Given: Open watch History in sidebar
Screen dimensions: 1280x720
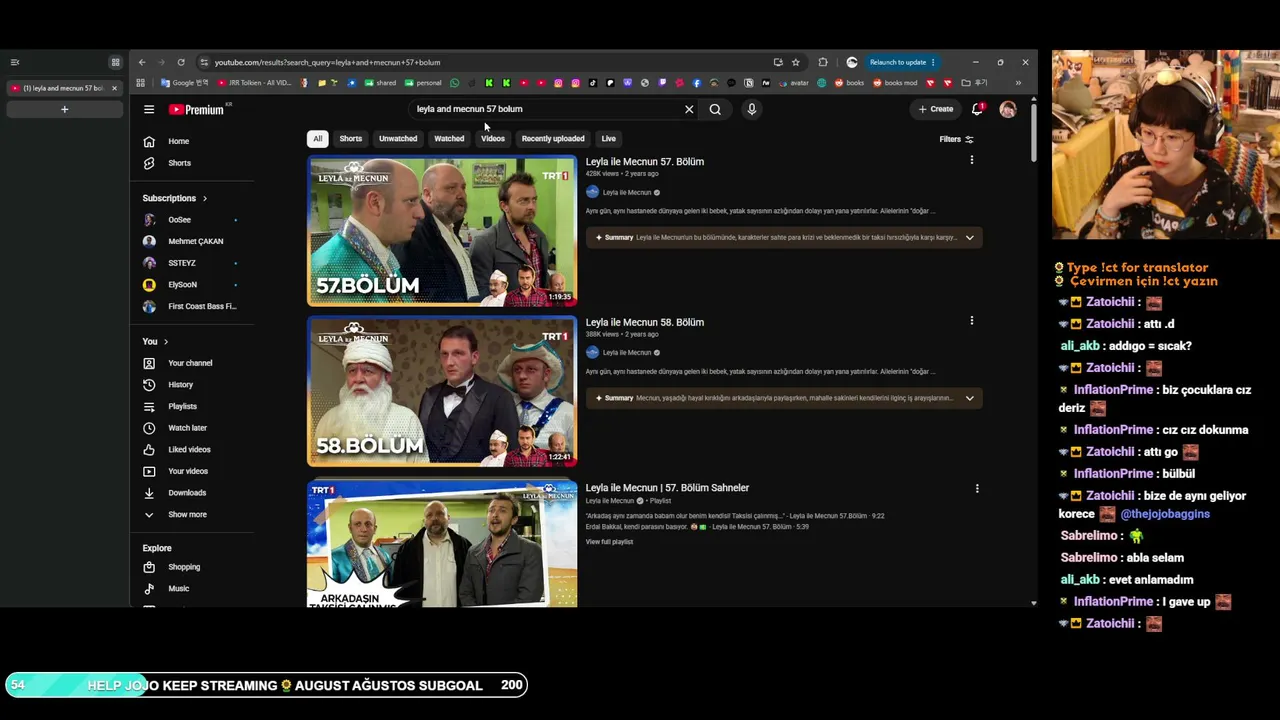Looking at the screenshot, I should click(190, 385).
